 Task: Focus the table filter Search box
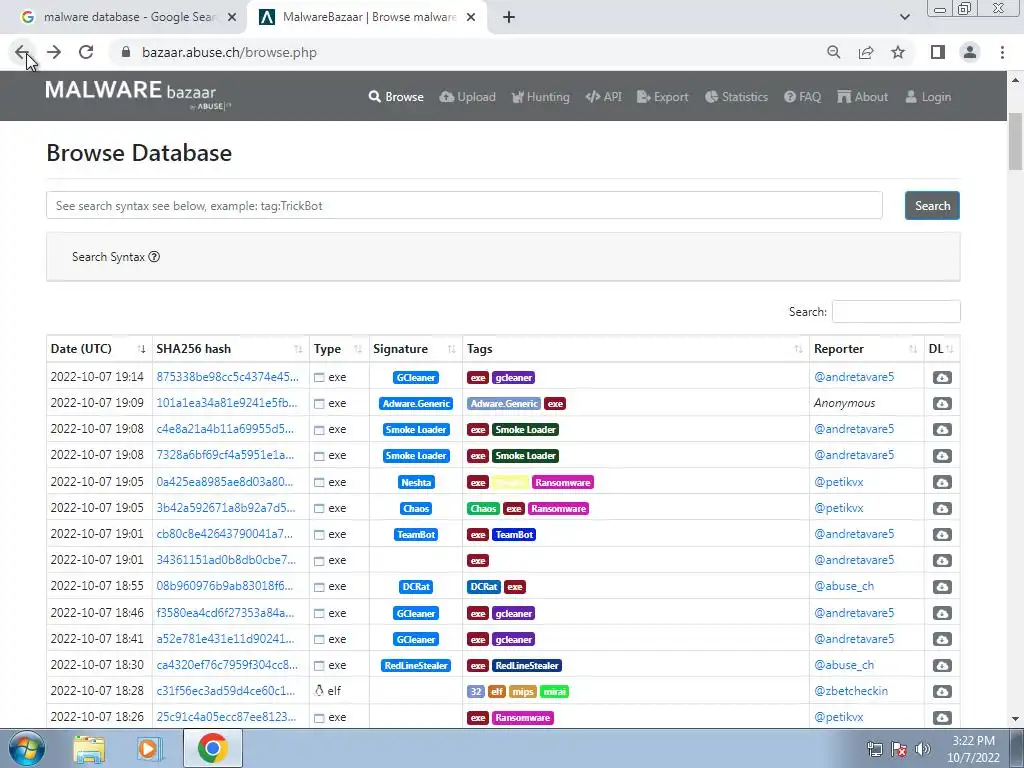click(896, 312)
